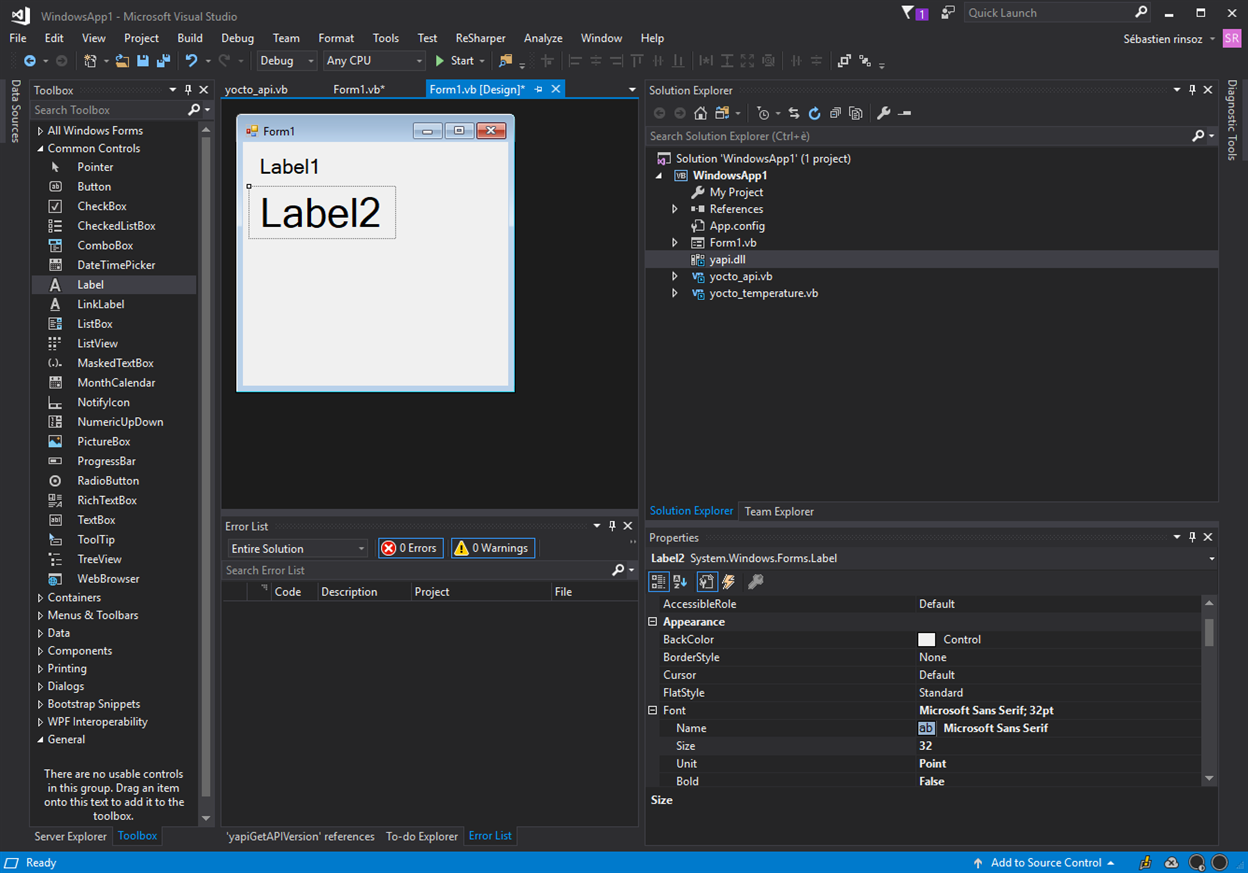Expand the Containers group in Toolbox
Image resolution: width=1248 pixels, height=873 pixels.
point(40,598)
